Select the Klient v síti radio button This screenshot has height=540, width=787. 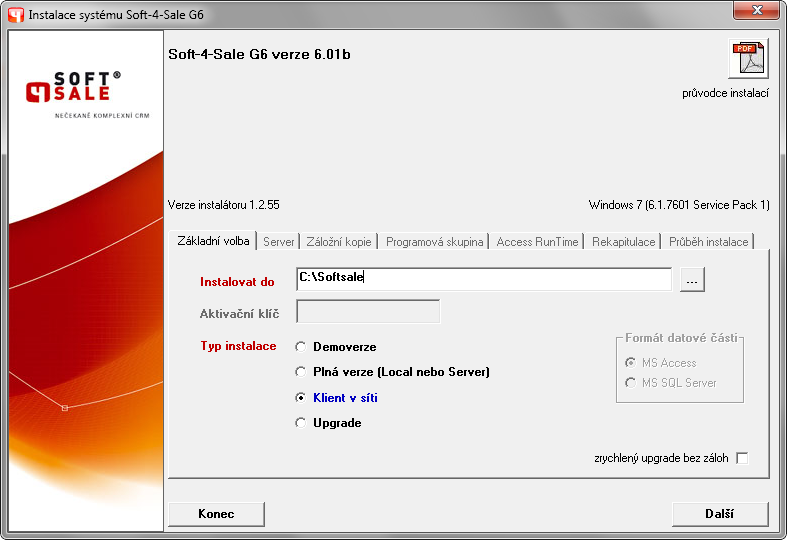pyautogui.click(x=301, y=397)
